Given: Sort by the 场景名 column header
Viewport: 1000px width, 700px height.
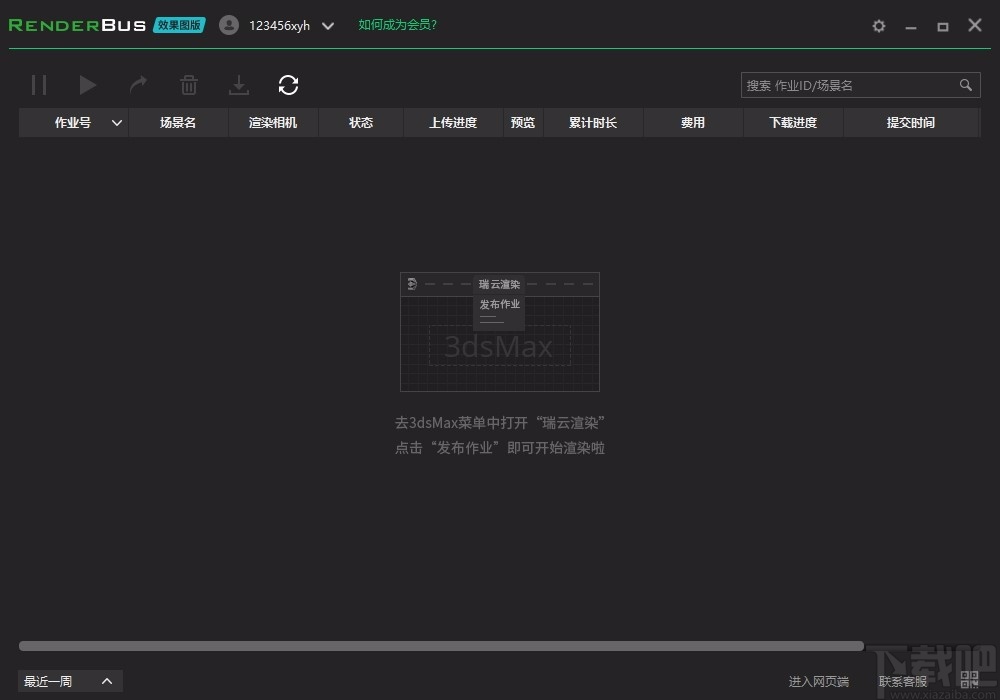Looking at the screenshot, I should [x=178, y=122].
